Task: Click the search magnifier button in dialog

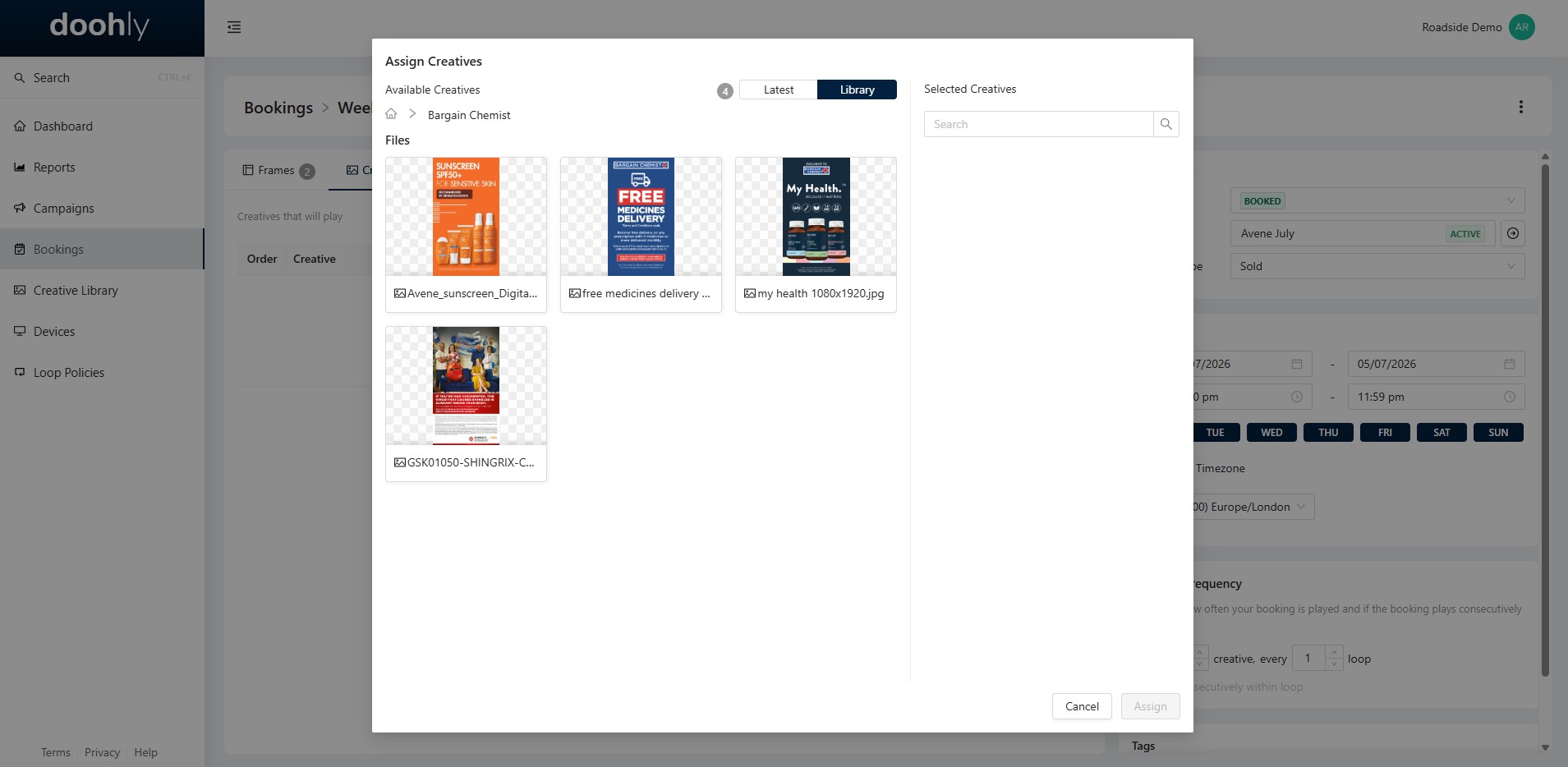Action: pos(1166,124)
